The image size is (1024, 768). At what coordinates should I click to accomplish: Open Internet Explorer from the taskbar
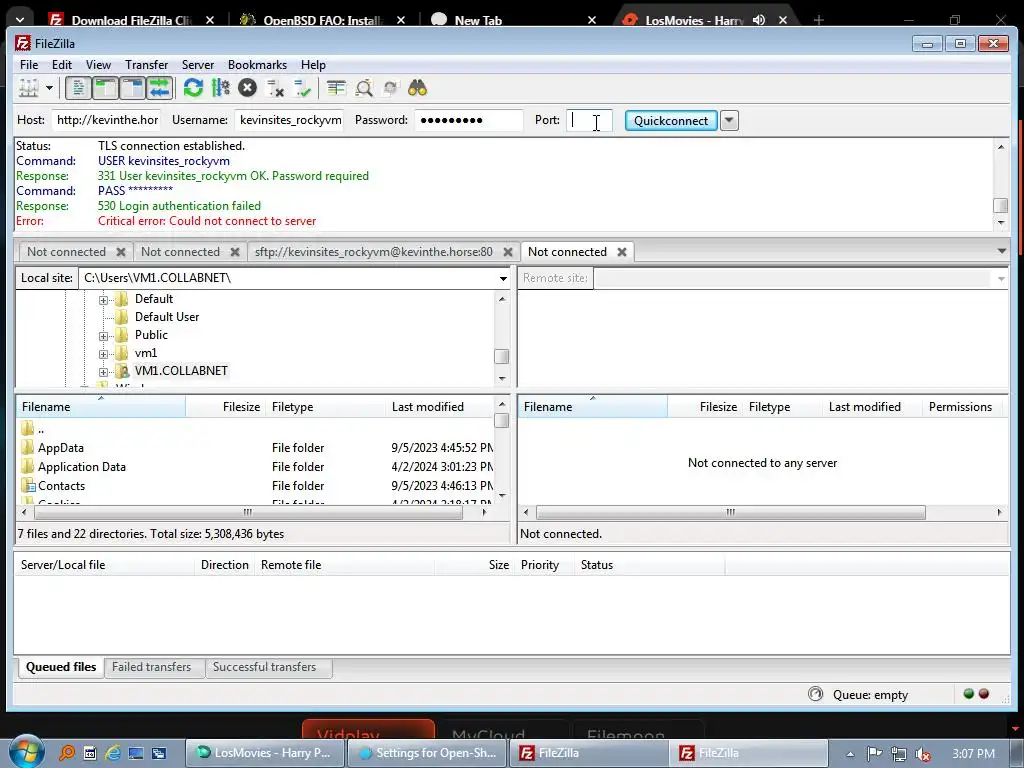coord(112,753)
